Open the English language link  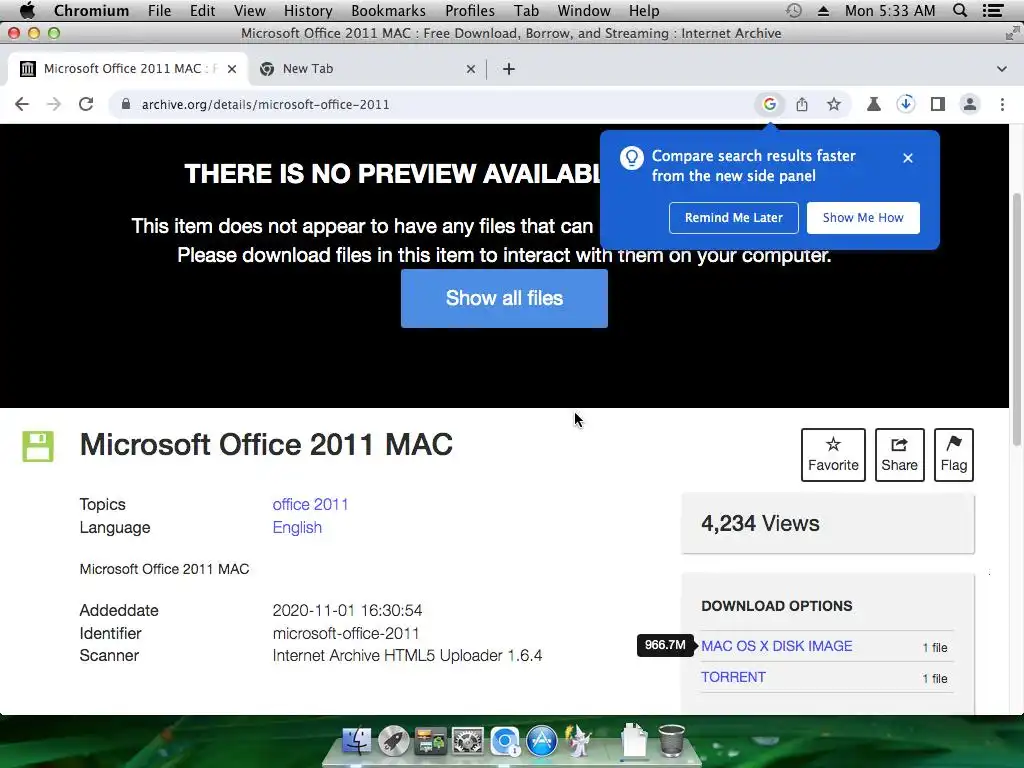point(297,528)
